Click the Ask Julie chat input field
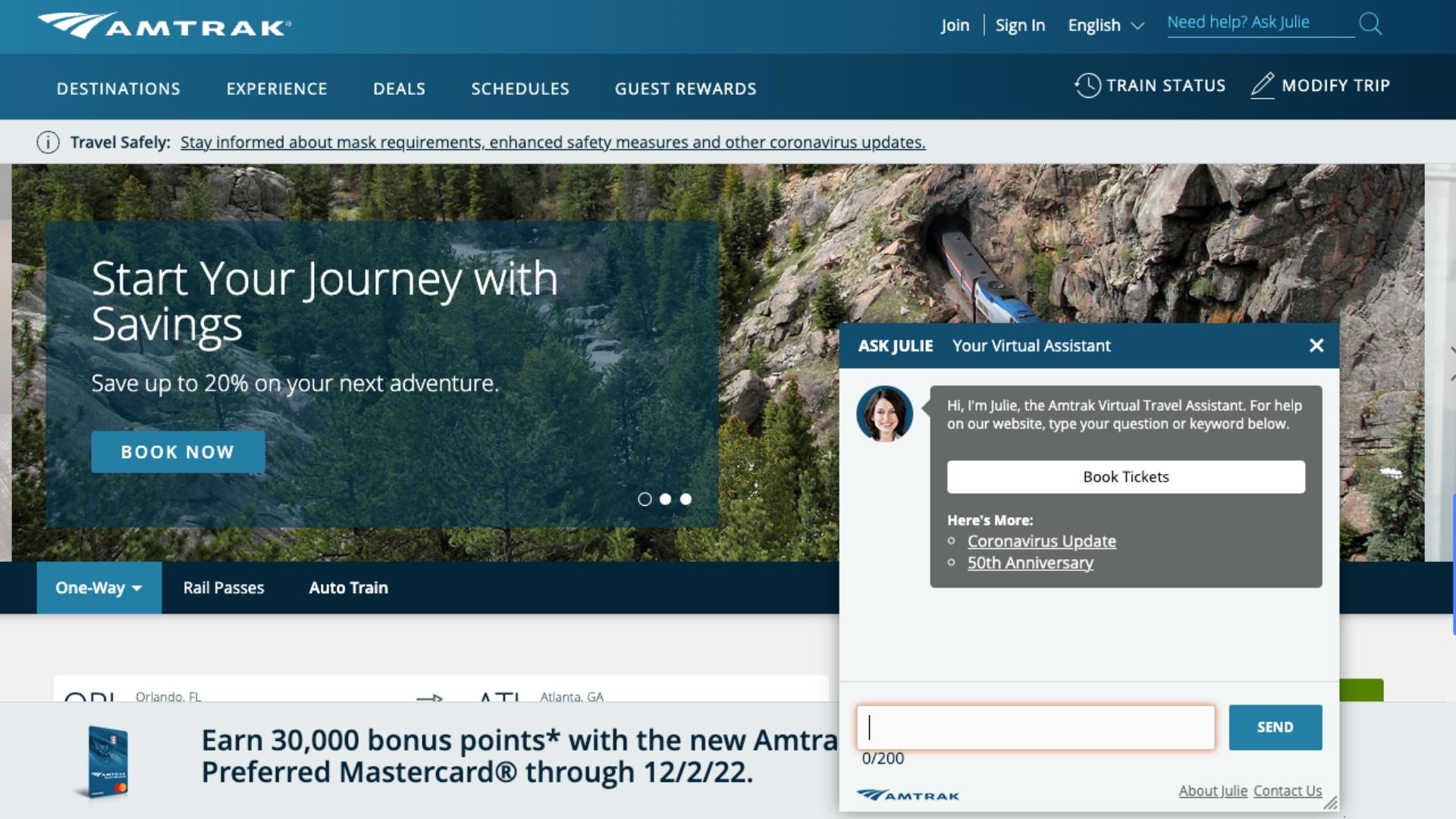The width and height of the screenshot is (1456, 819). click(x=1035, y=727)
